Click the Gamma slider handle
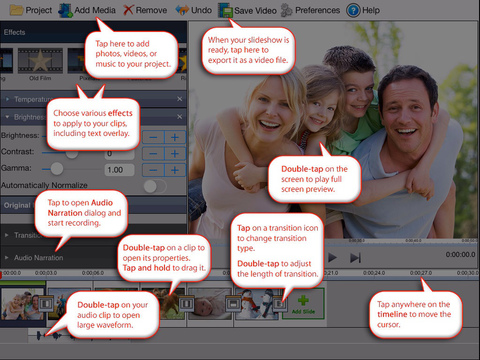Viewport: 480px width, 360px height. (x=57, y=169)
